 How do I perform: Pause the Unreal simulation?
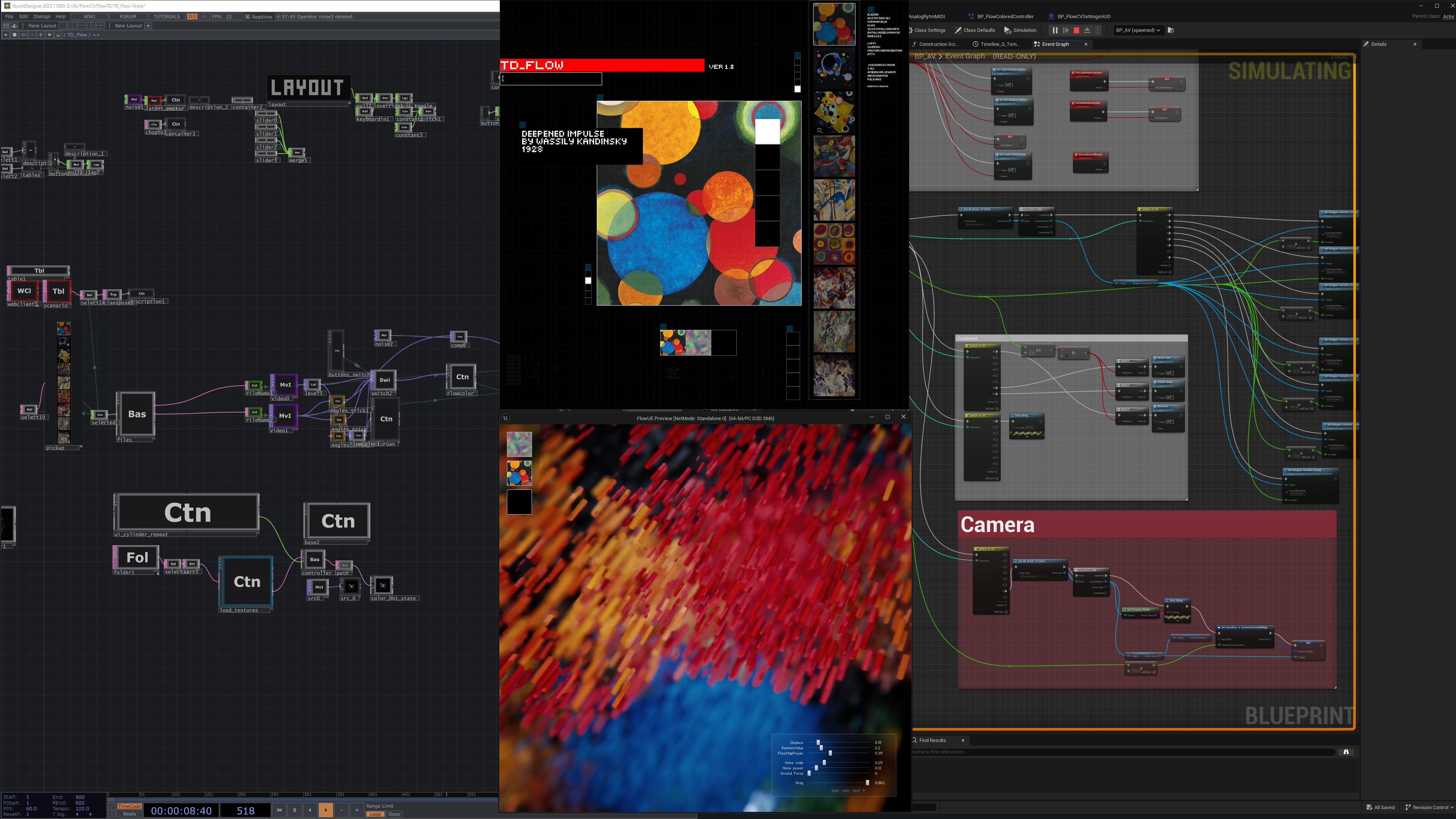tap(1055, 30)
